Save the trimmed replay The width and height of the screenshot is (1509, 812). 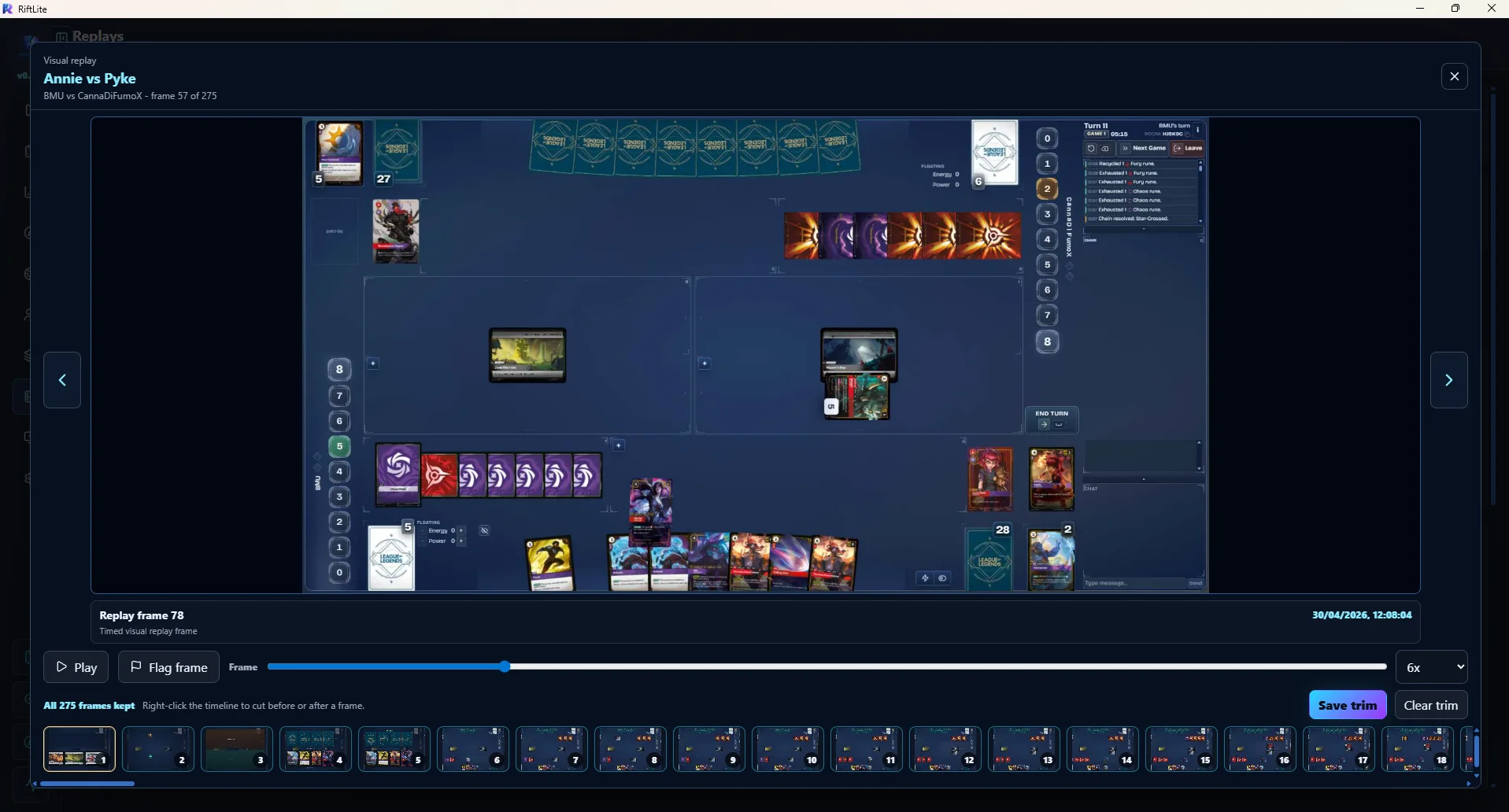point(1348,705)
